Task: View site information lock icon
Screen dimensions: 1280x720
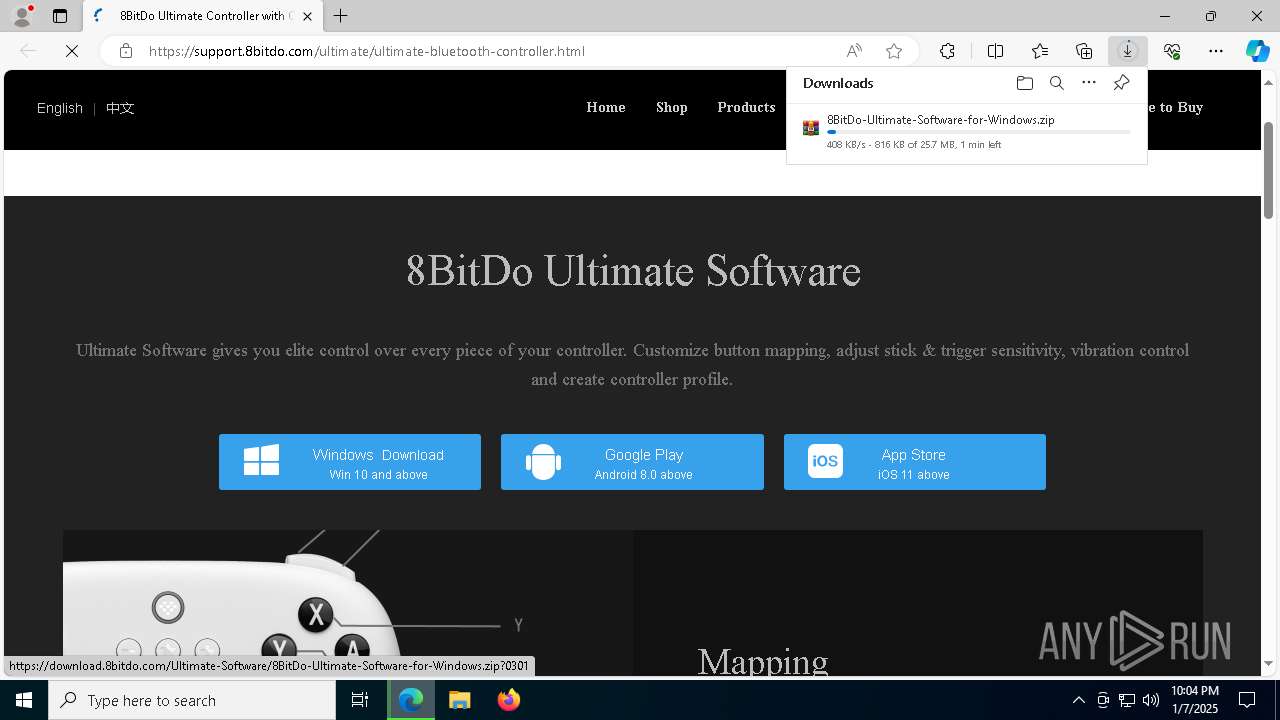Action: tap(126, 51)
